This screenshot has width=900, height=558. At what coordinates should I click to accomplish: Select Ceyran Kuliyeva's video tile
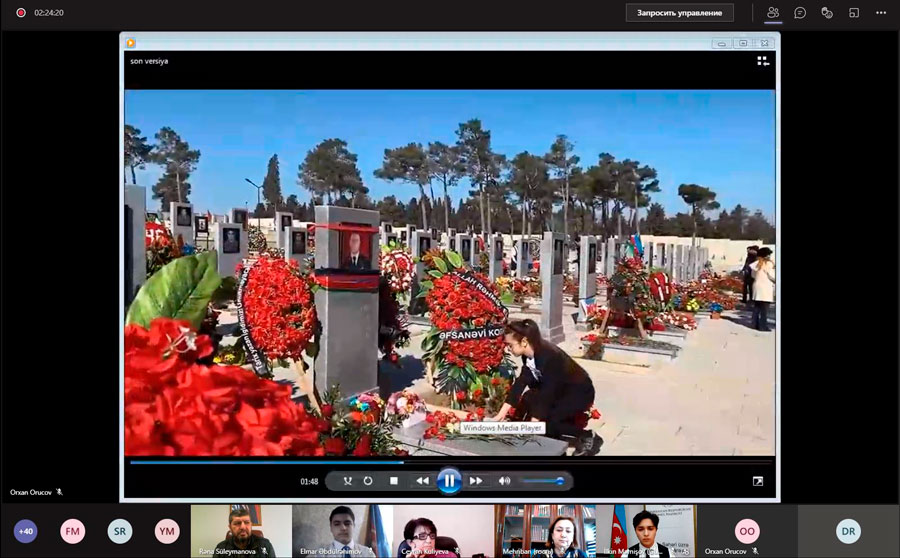click(x=443, y=531)
